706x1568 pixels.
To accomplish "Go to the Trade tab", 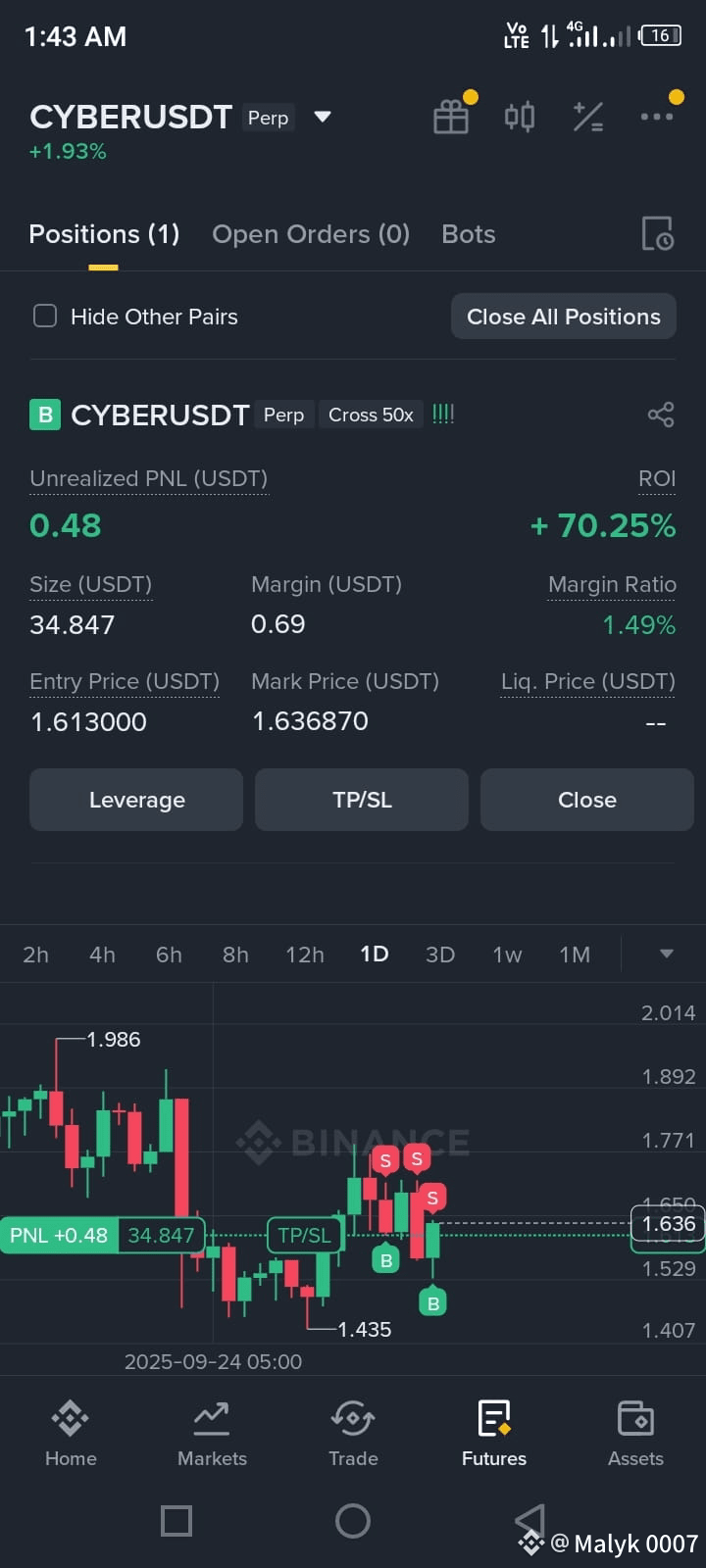I will 353,1433.
